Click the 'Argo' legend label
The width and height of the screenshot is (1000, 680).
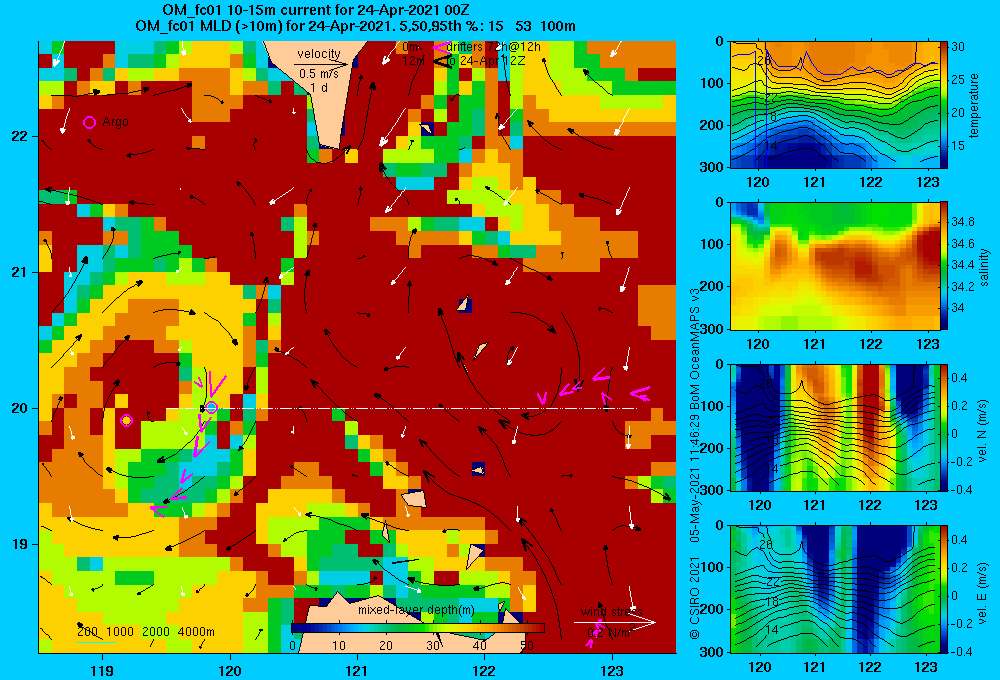(x=115, y=122)
